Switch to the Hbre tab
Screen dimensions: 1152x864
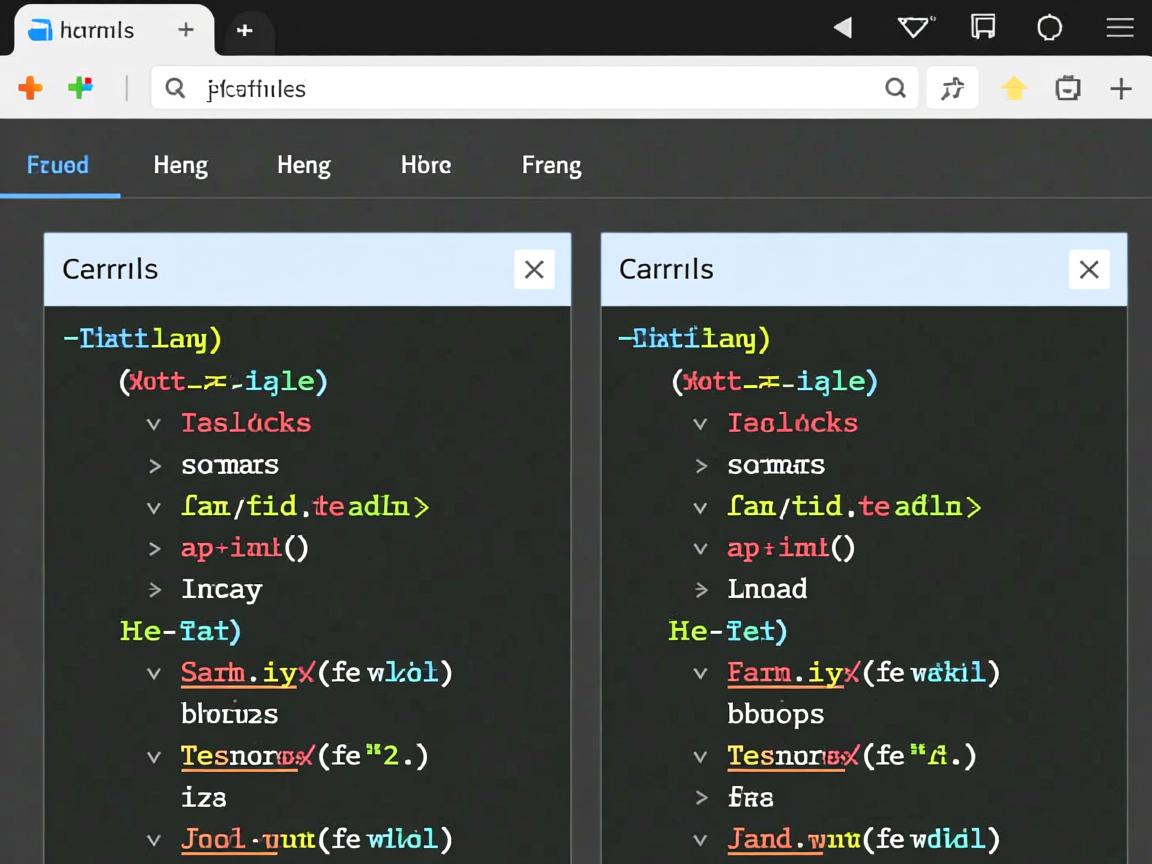coord(426,165)
